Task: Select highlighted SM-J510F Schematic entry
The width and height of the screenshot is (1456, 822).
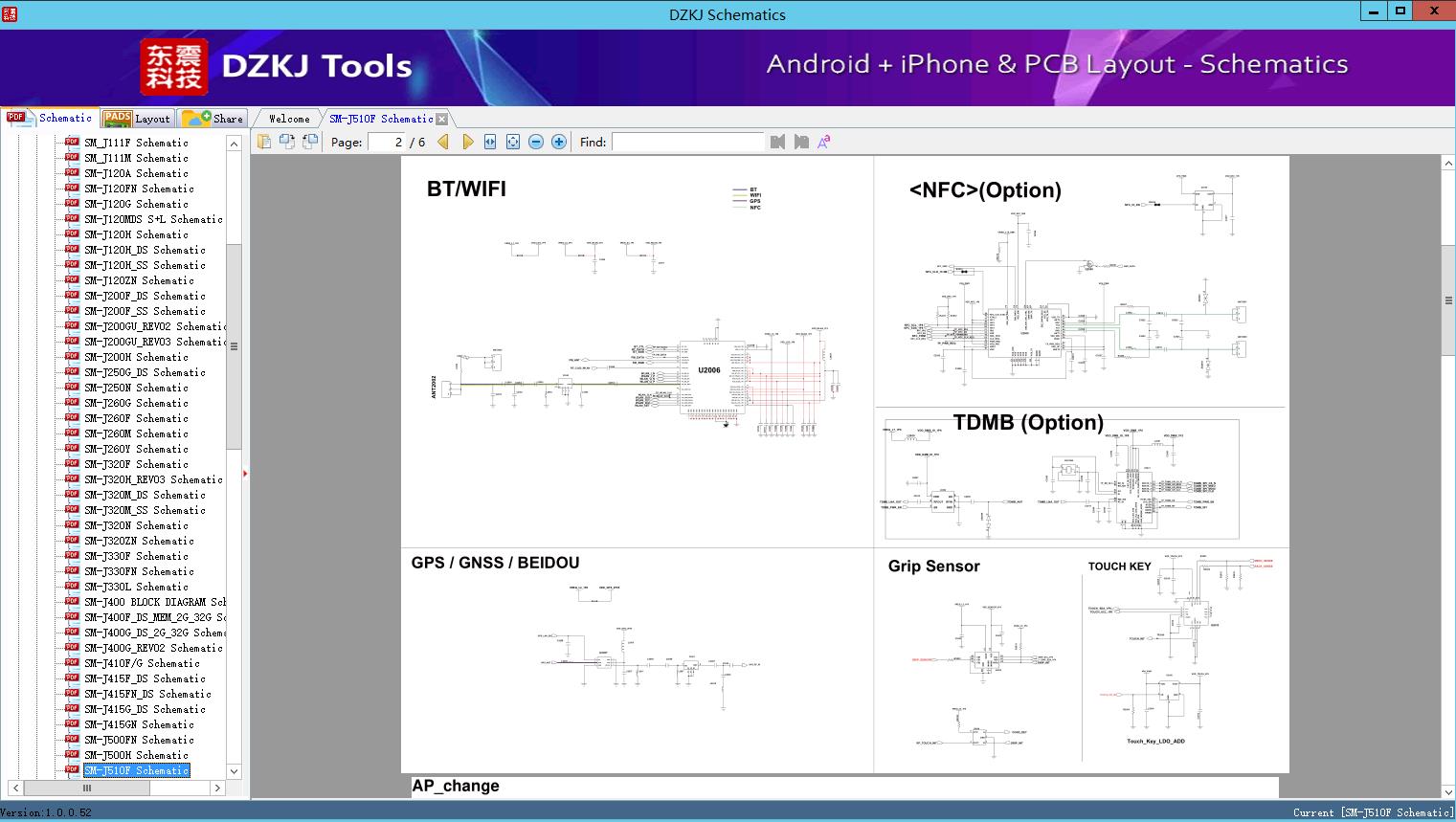Action: point(136,770)
